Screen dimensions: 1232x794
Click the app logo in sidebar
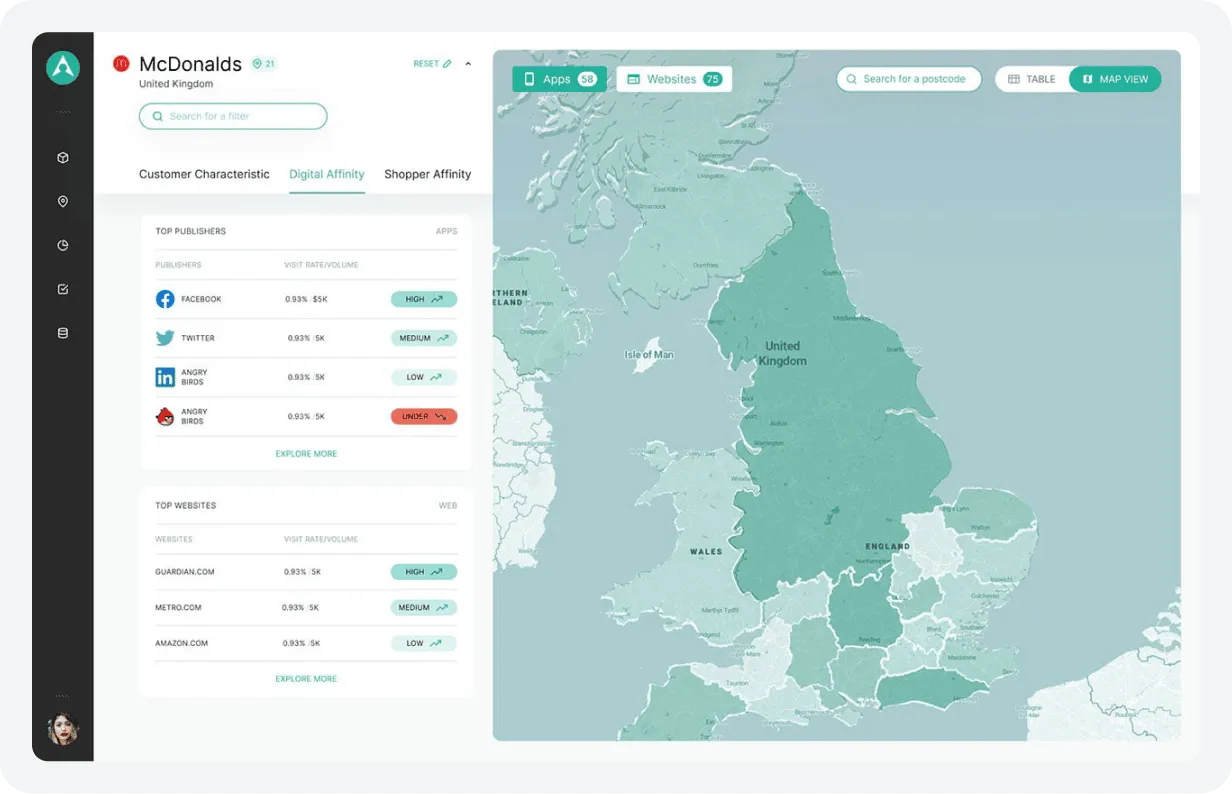[63, 67]
